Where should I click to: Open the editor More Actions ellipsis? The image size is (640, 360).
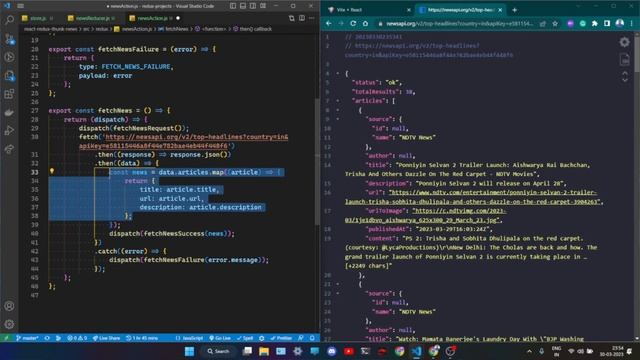[312, 18]
